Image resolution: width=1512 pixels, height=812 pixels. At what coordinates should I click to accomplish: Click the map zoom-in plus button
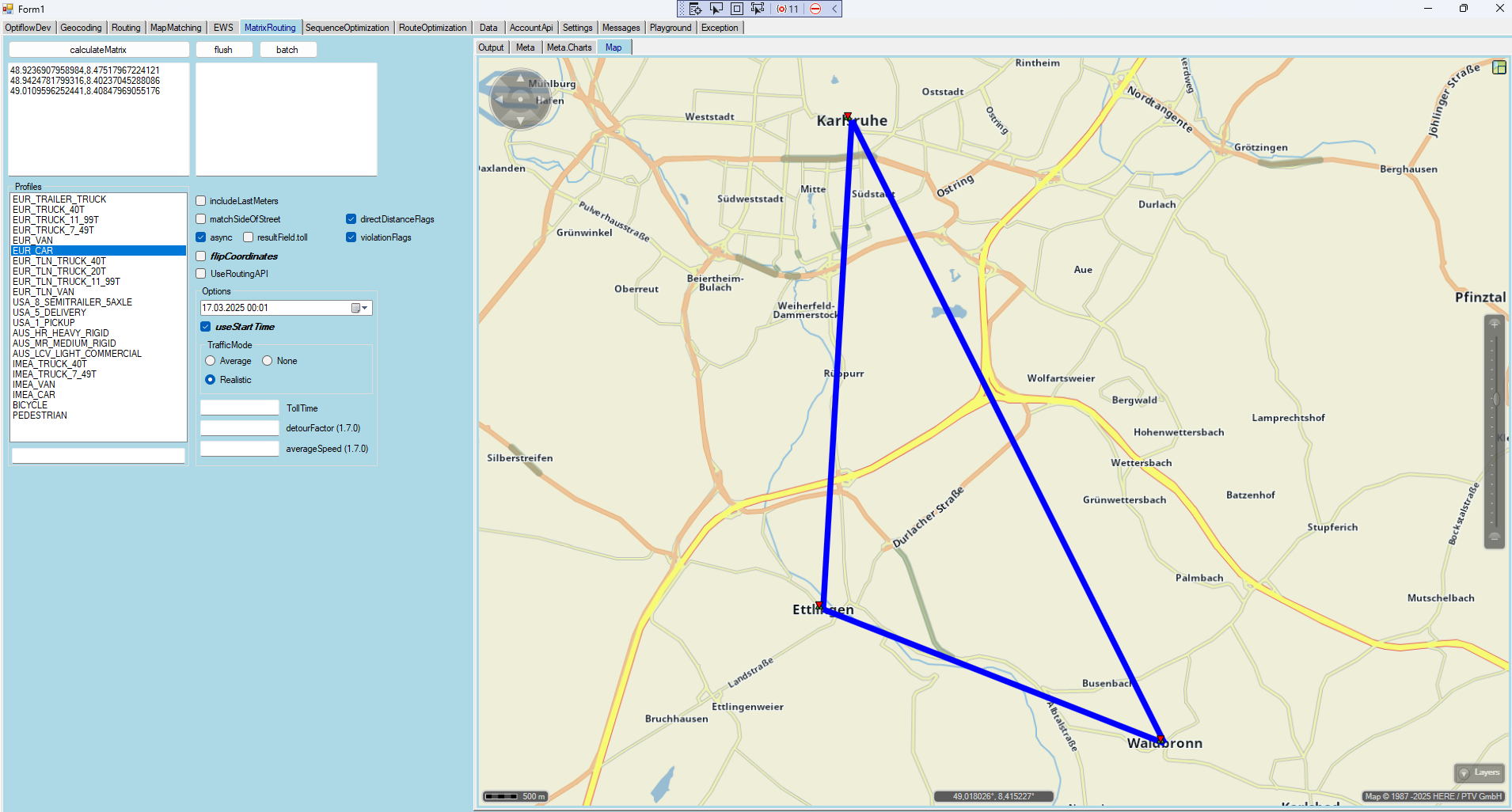(1495, 324)
